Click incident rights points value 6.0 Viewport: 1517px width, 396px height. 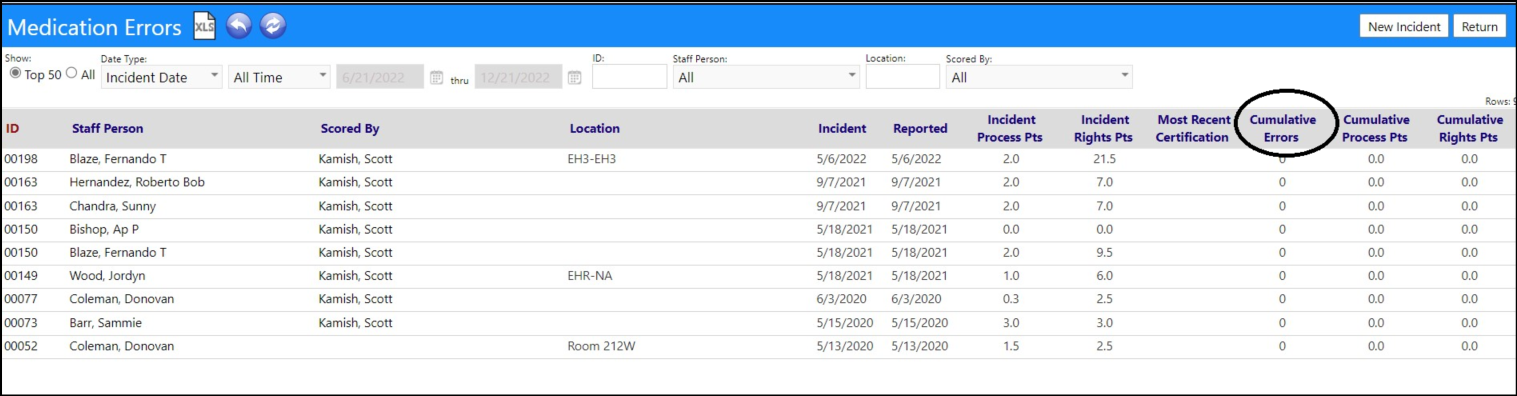point(1103,276)
